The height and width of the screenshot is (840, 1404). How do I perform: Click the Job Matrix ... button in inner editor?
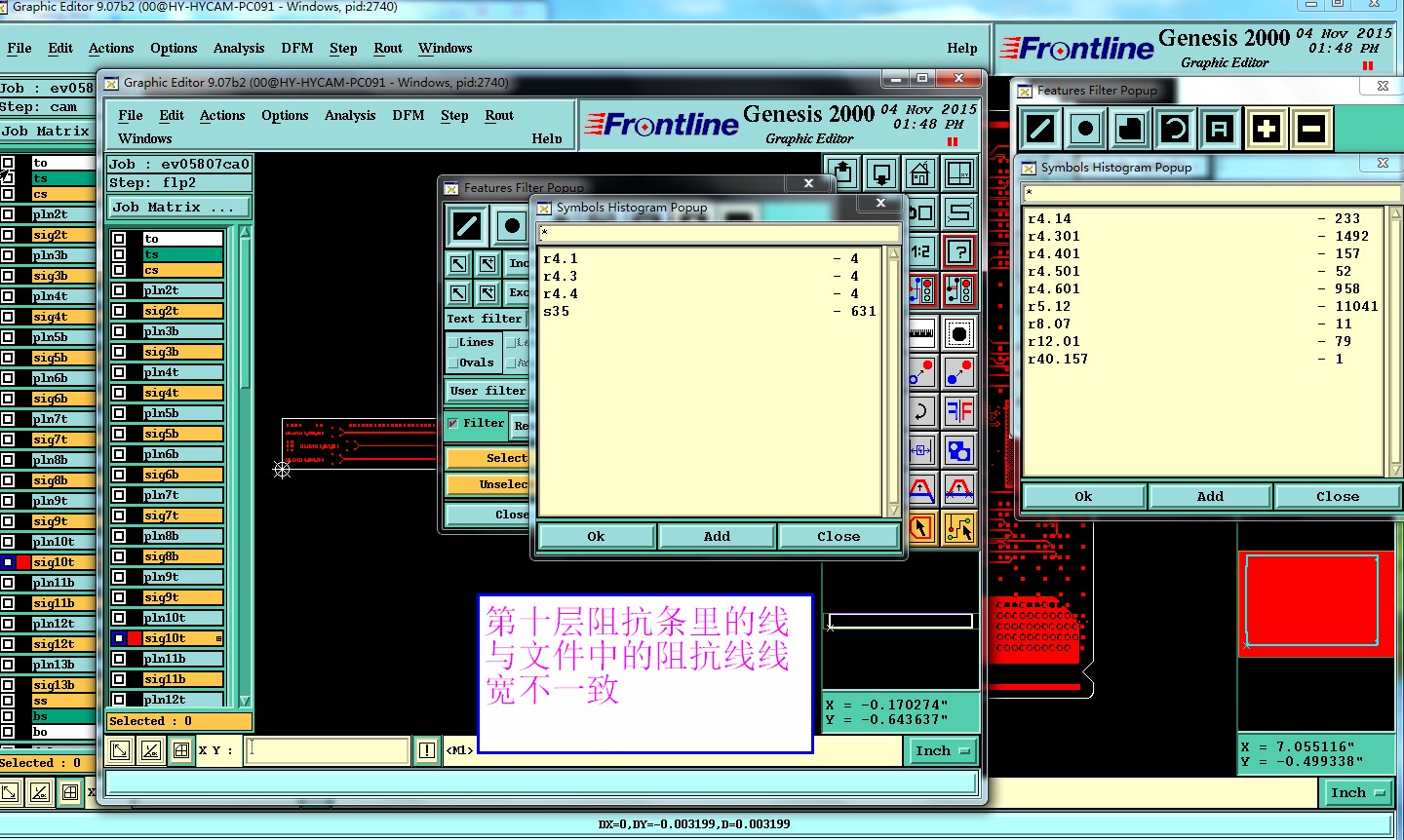pyautogui.click(x=178, y=207)
